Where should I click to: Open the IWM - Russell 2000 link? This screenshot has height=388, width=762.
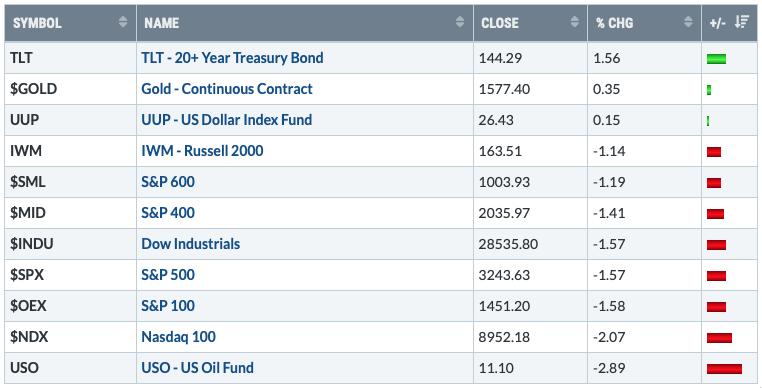(202, 151)
